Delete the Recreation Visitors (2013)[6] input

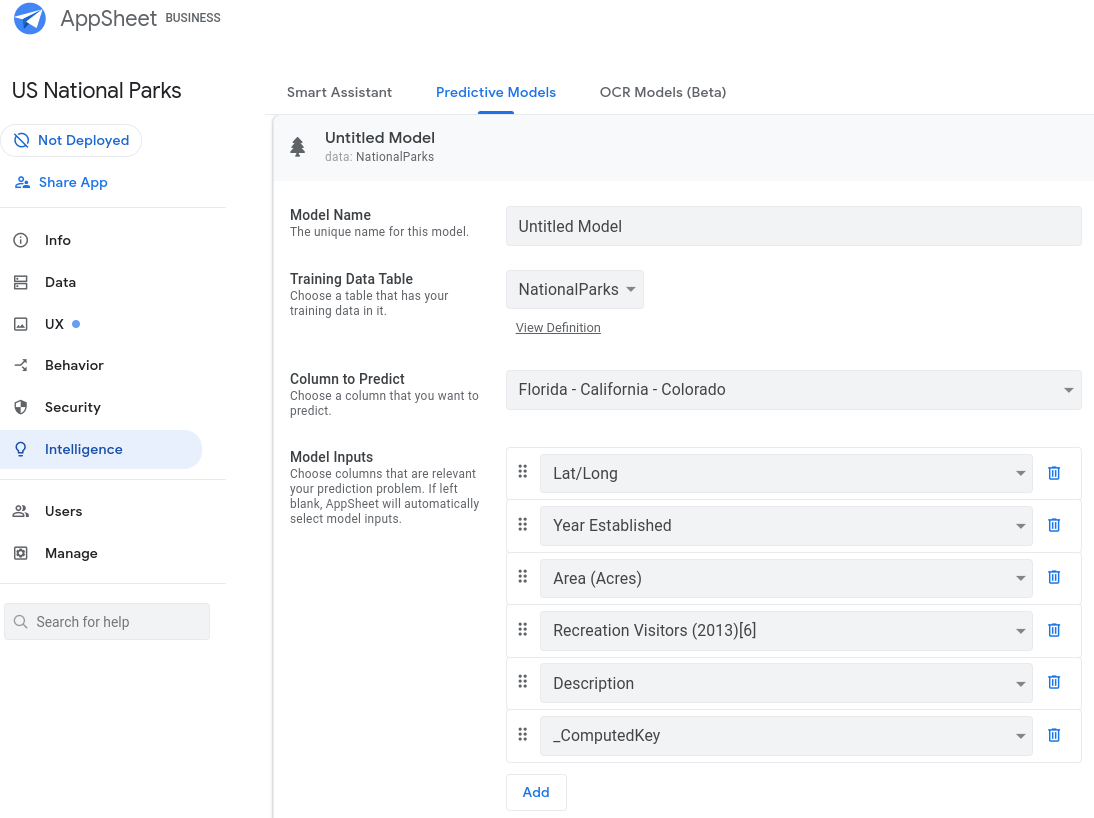1054,630
